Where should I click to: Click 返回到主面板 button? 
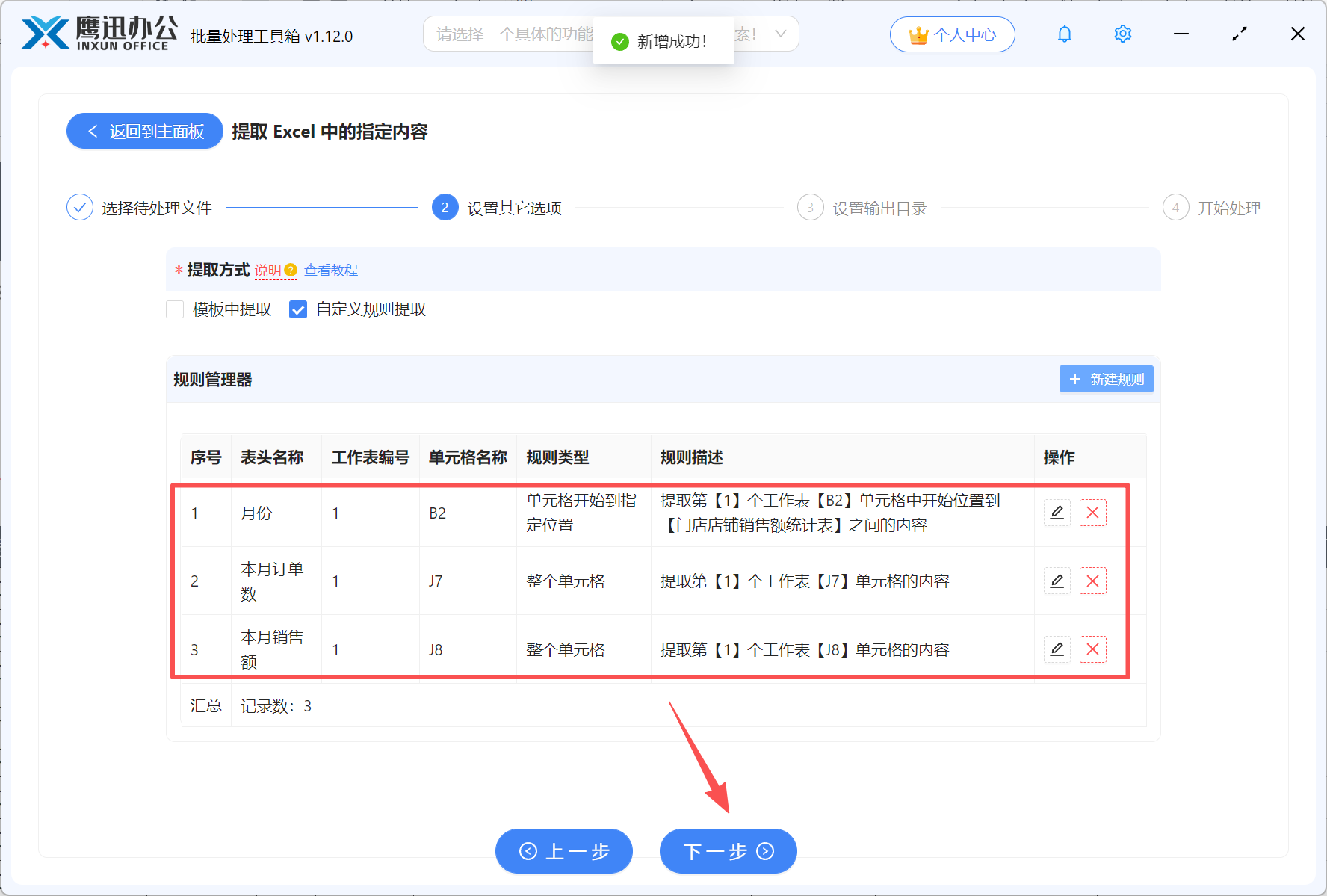(x=144, y=131)
